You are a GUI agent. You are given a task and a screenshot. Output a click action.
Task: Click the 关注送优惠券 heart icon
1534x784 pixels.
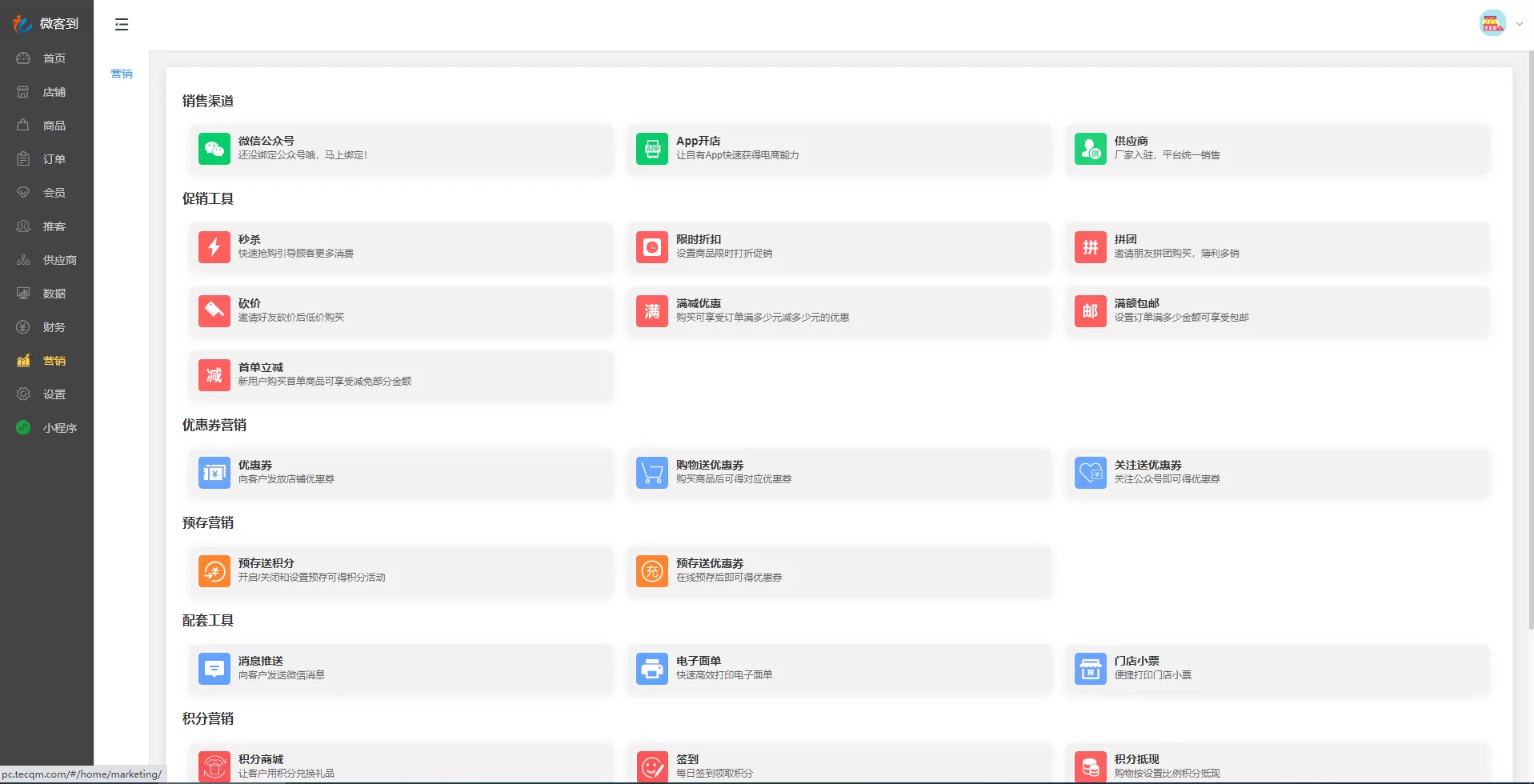pos(1091,473)
